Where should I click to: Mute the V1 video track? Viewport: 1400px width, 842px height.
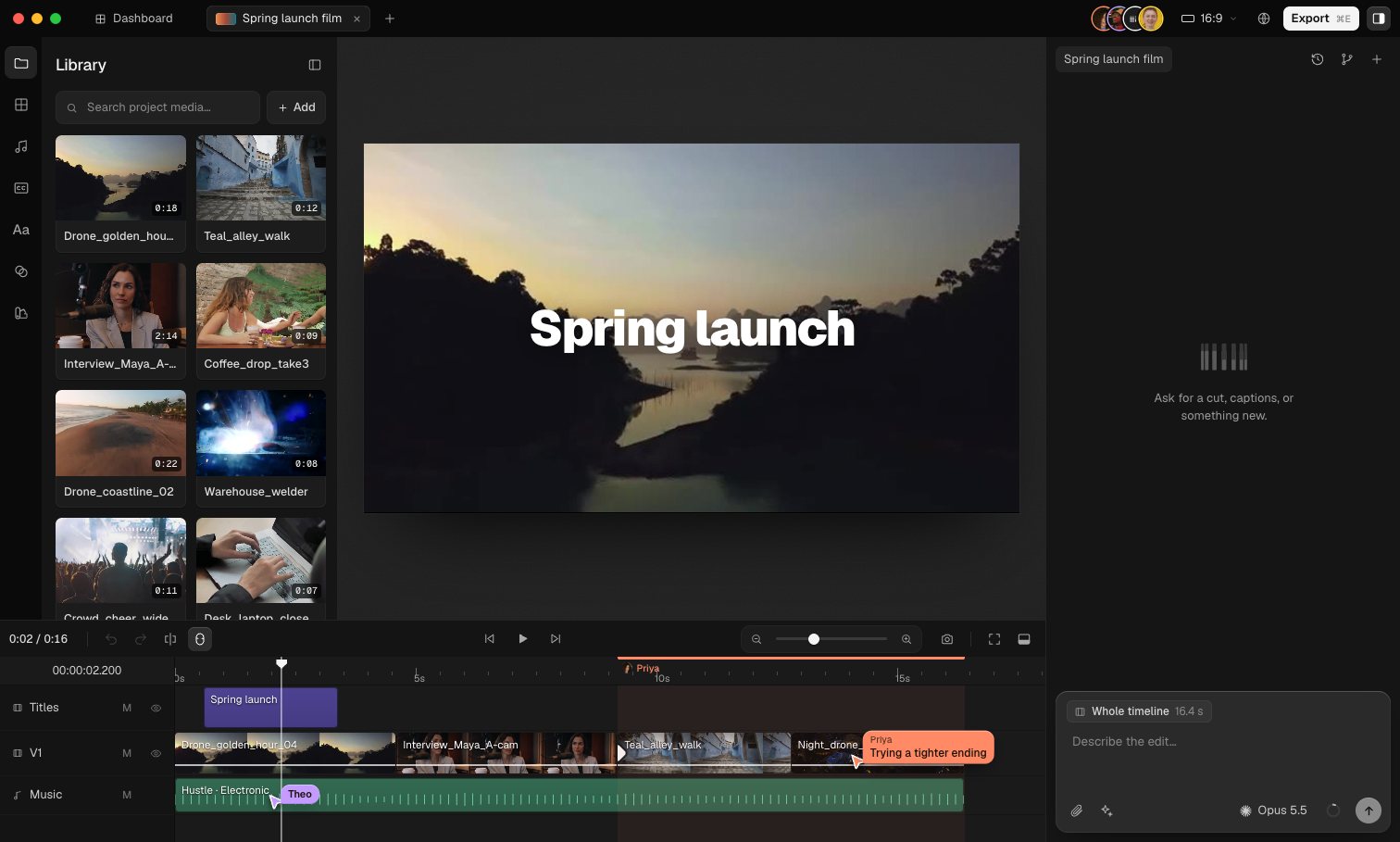point(127,753)
